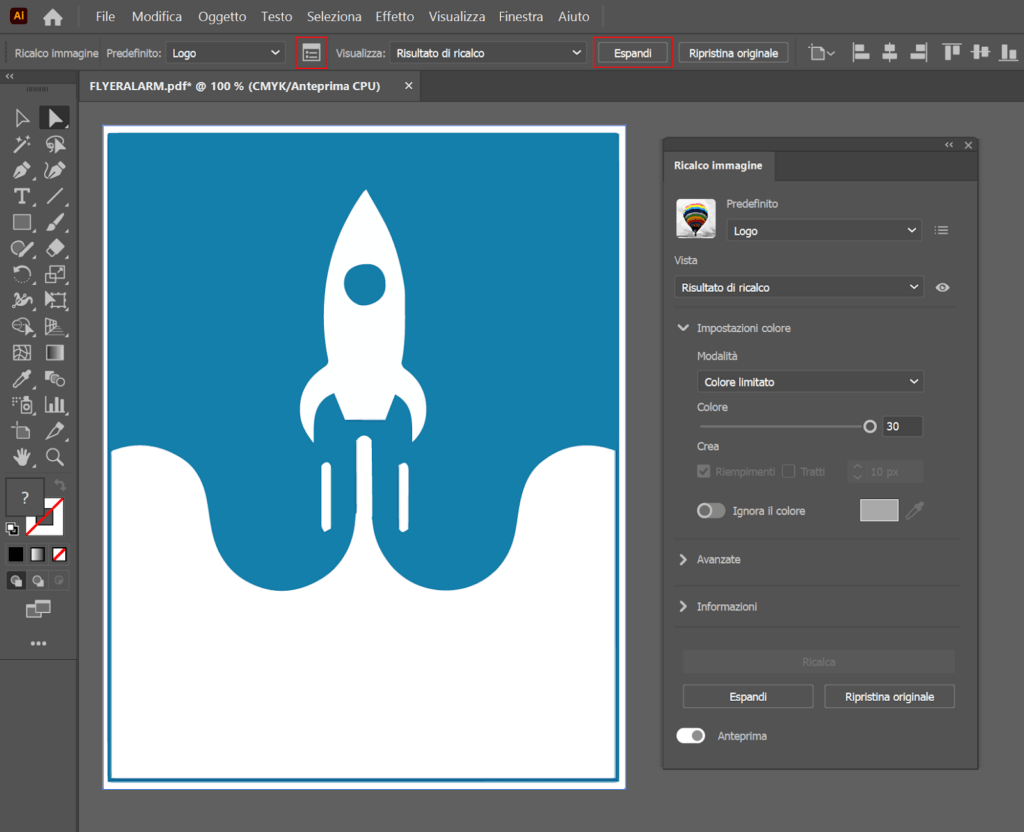
Task: Open the Vista dropdown in panel
Action: [798, 288]
